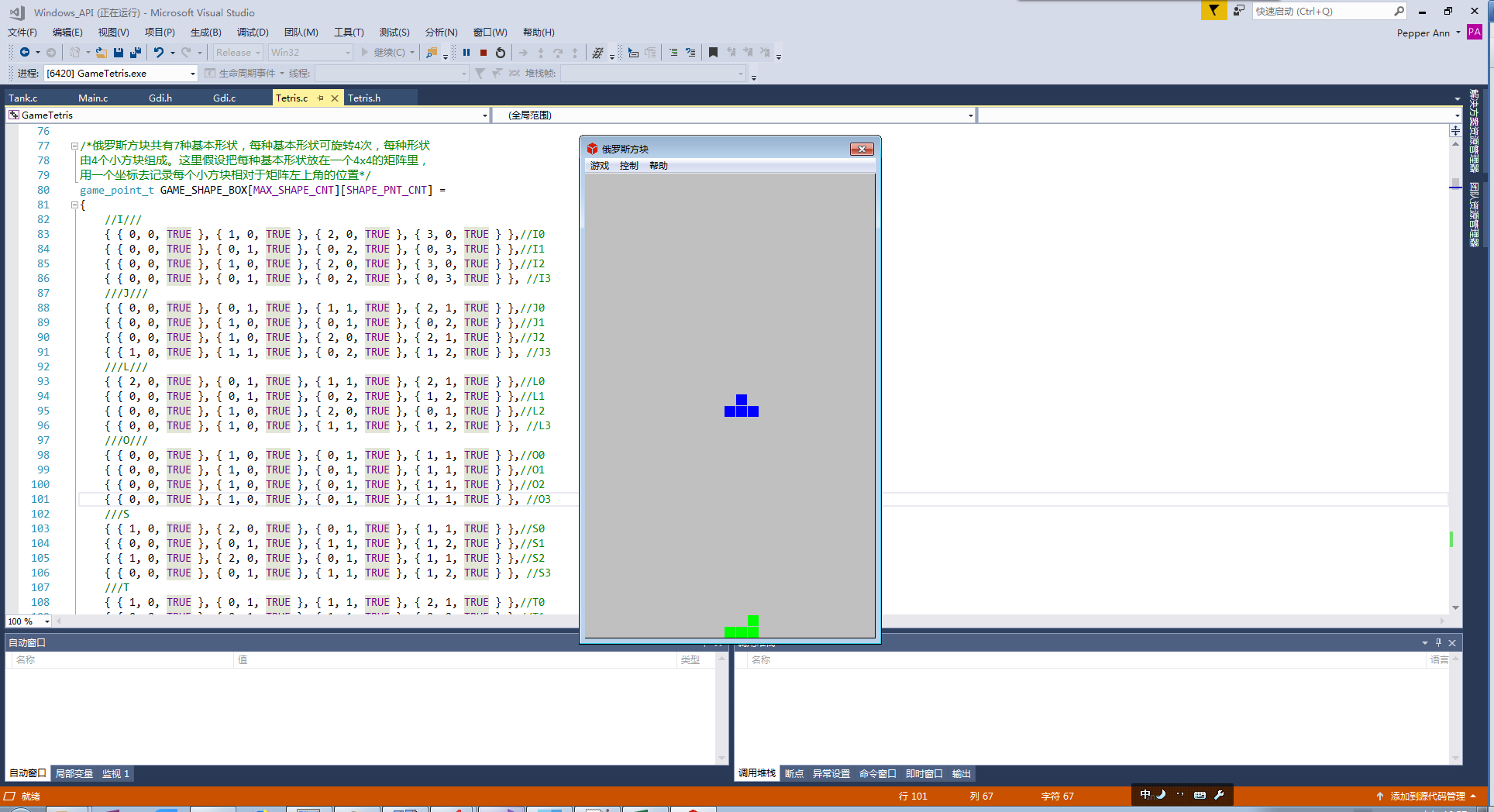Click the Find in Files icon
The image size is (1494, 812).
pos(432,53)
